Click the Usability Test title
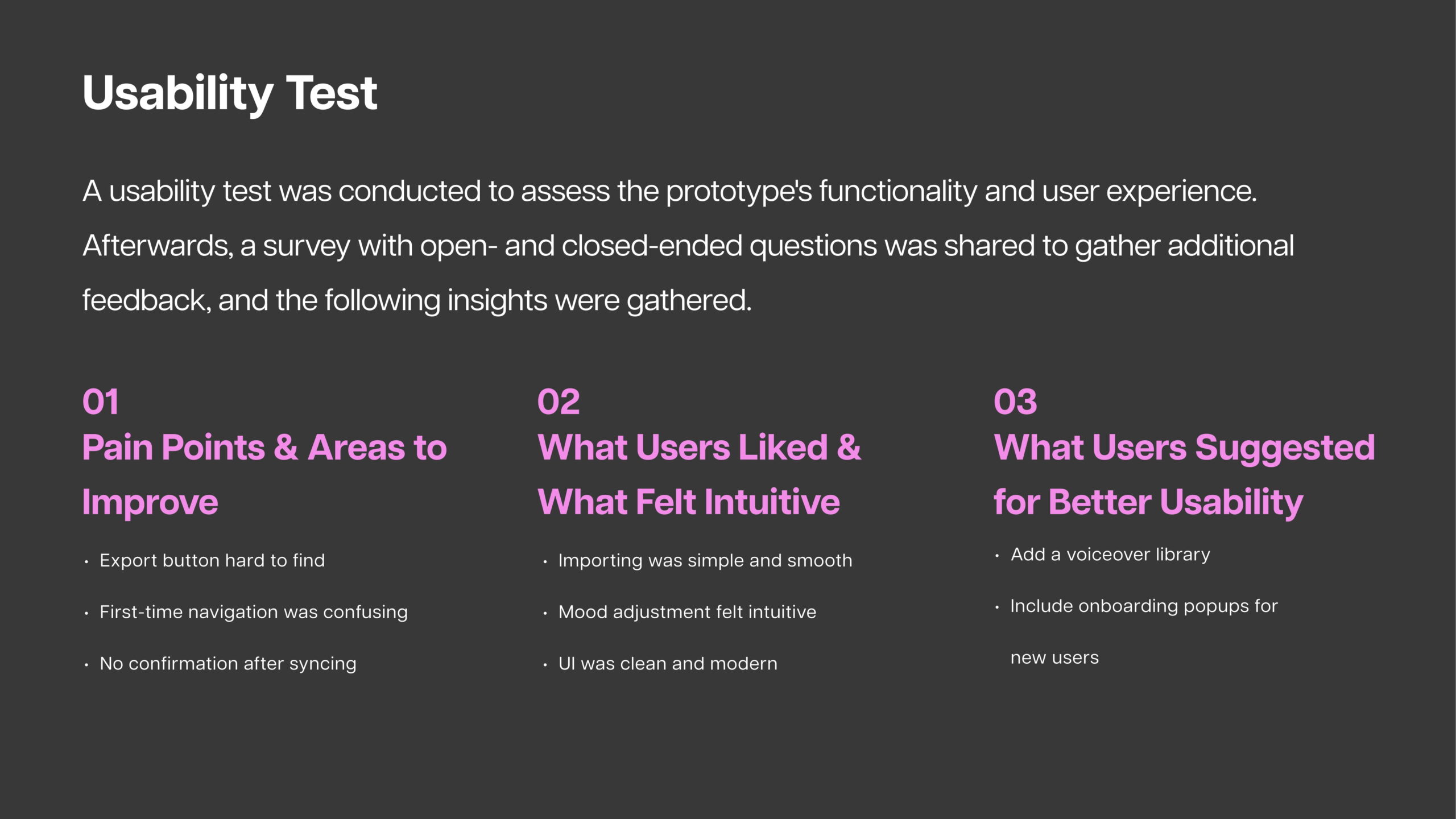The width and height of the screenshot is (1456, 819). click(x=230, y=94)
